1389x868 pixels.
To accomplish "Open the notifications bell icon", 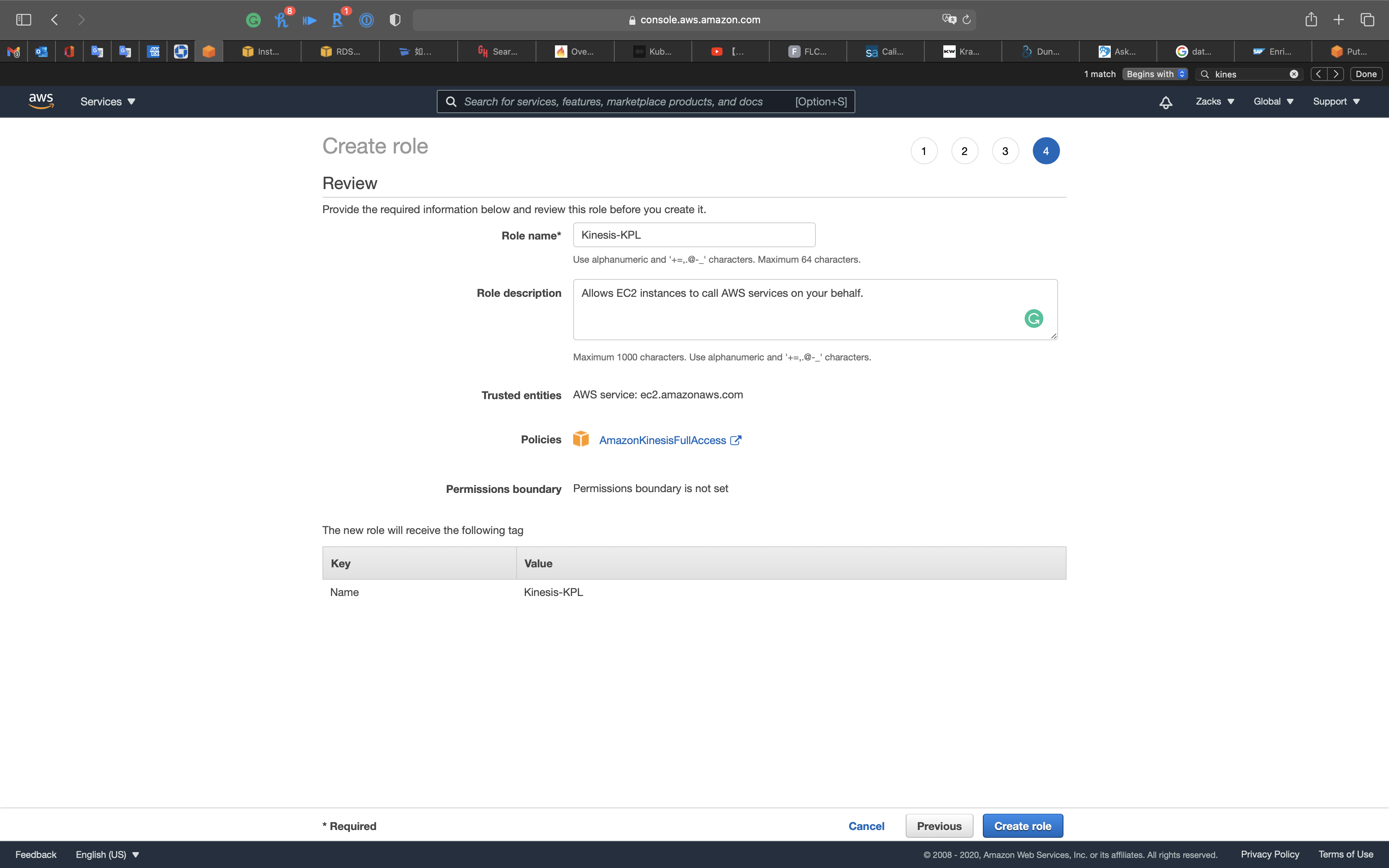I will [x=1165, y=102].
